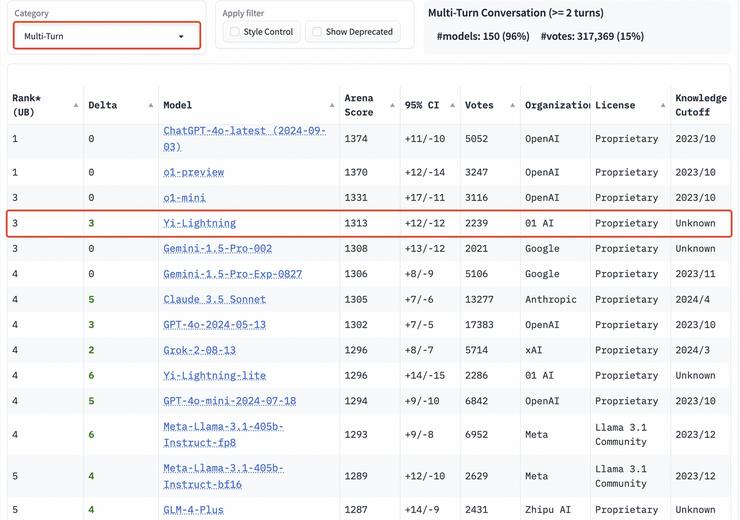This screenshot has width=740, height=520.
Task: Click the #votes: 317,369 (15%) statistic
Action: (x=592, y=36)
